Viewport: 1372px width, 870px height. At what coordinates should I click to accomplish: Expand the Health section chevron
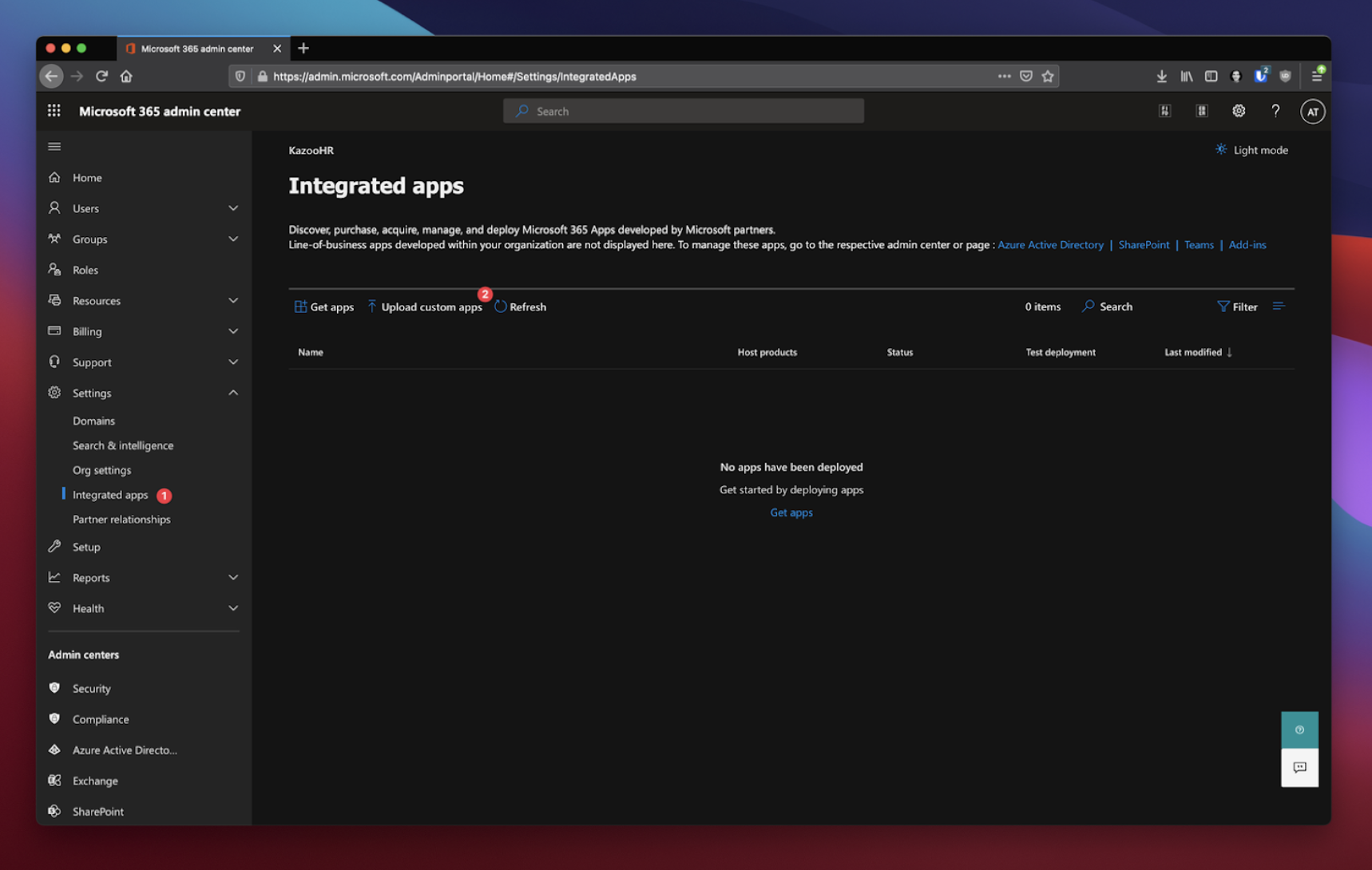point(233,608)
